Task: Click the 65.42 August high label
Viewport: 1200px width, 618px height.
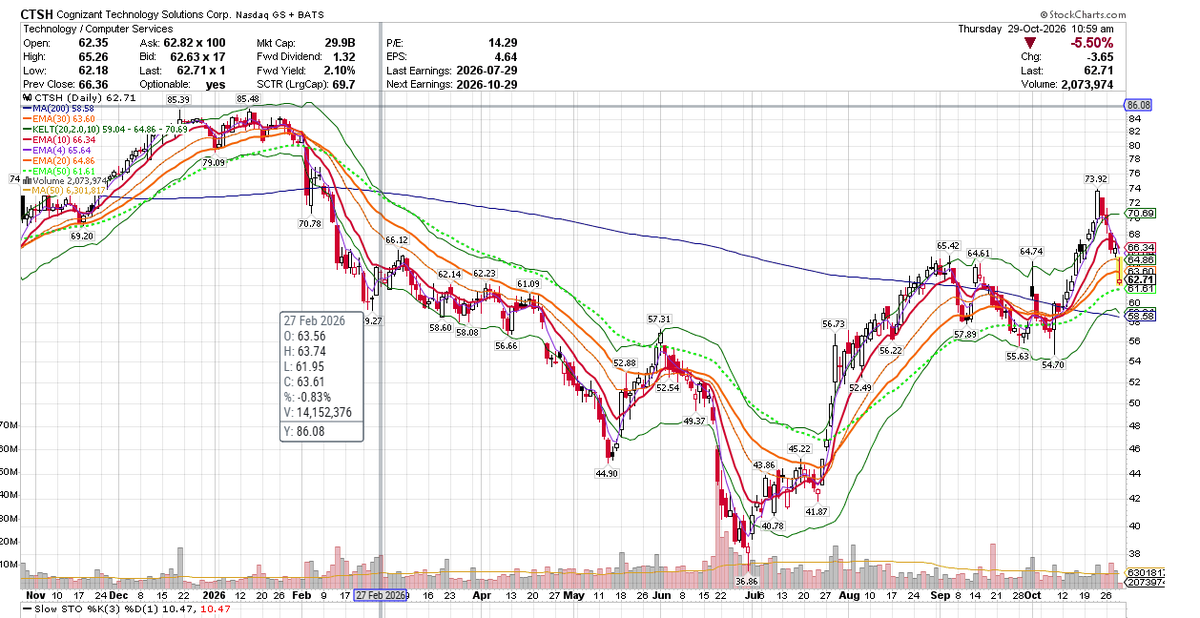Action: [x=948, y=245]
